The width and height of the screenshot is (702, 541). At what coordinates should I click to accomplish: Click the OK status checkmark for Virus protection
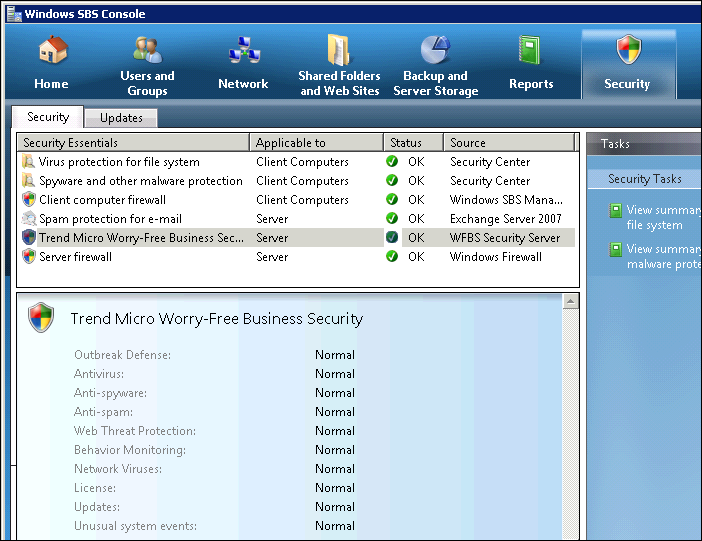tap(392, 161)
